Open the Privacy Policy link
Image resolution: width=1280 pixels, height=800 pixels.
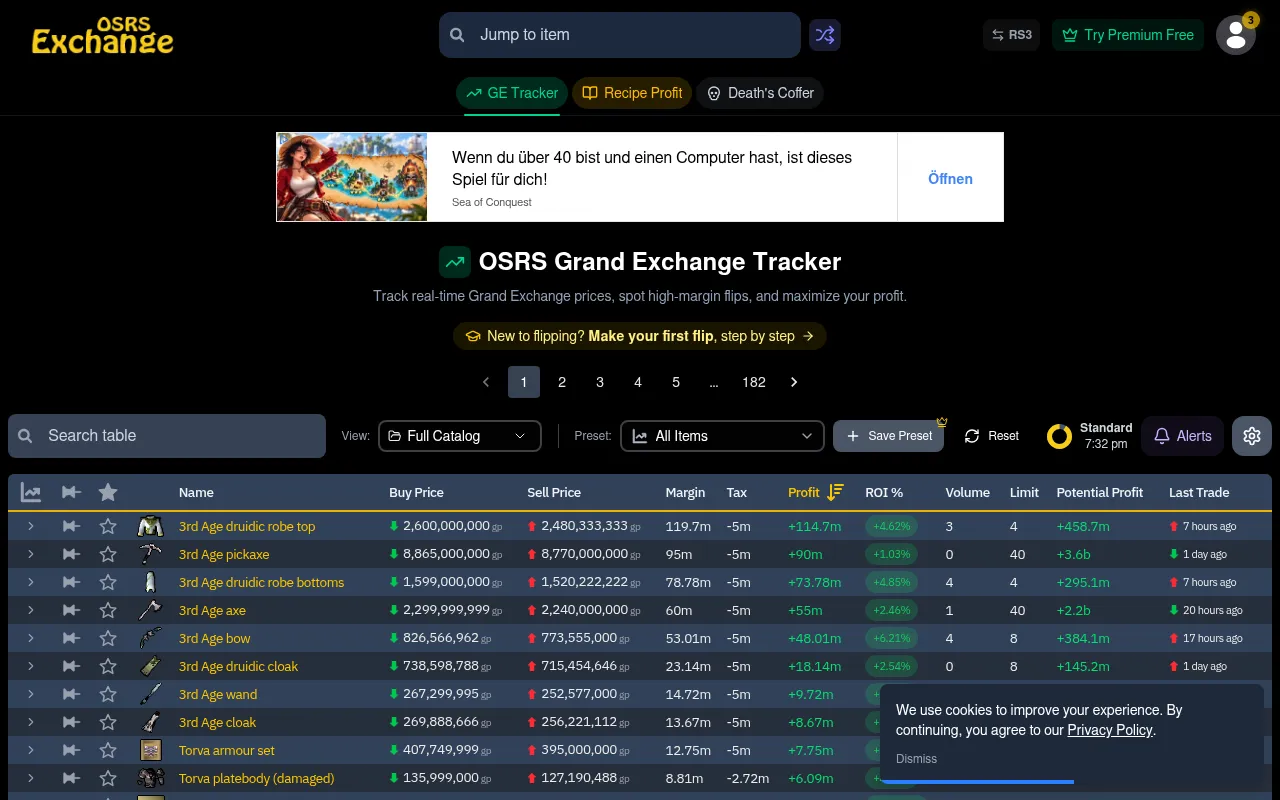(1110, 730)
